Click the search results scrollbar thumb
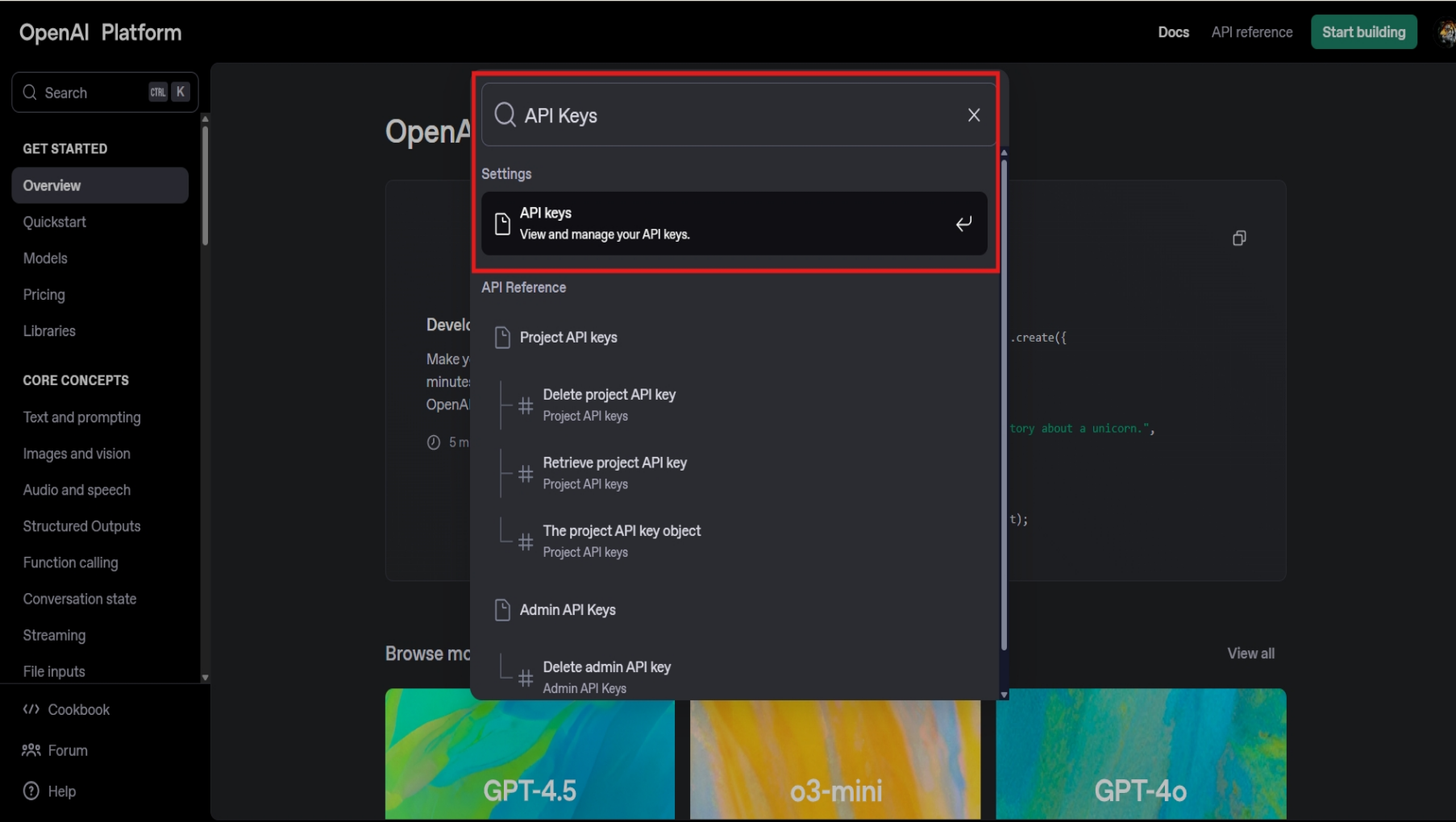The image size is (1456, 822). click(1004, 403)
